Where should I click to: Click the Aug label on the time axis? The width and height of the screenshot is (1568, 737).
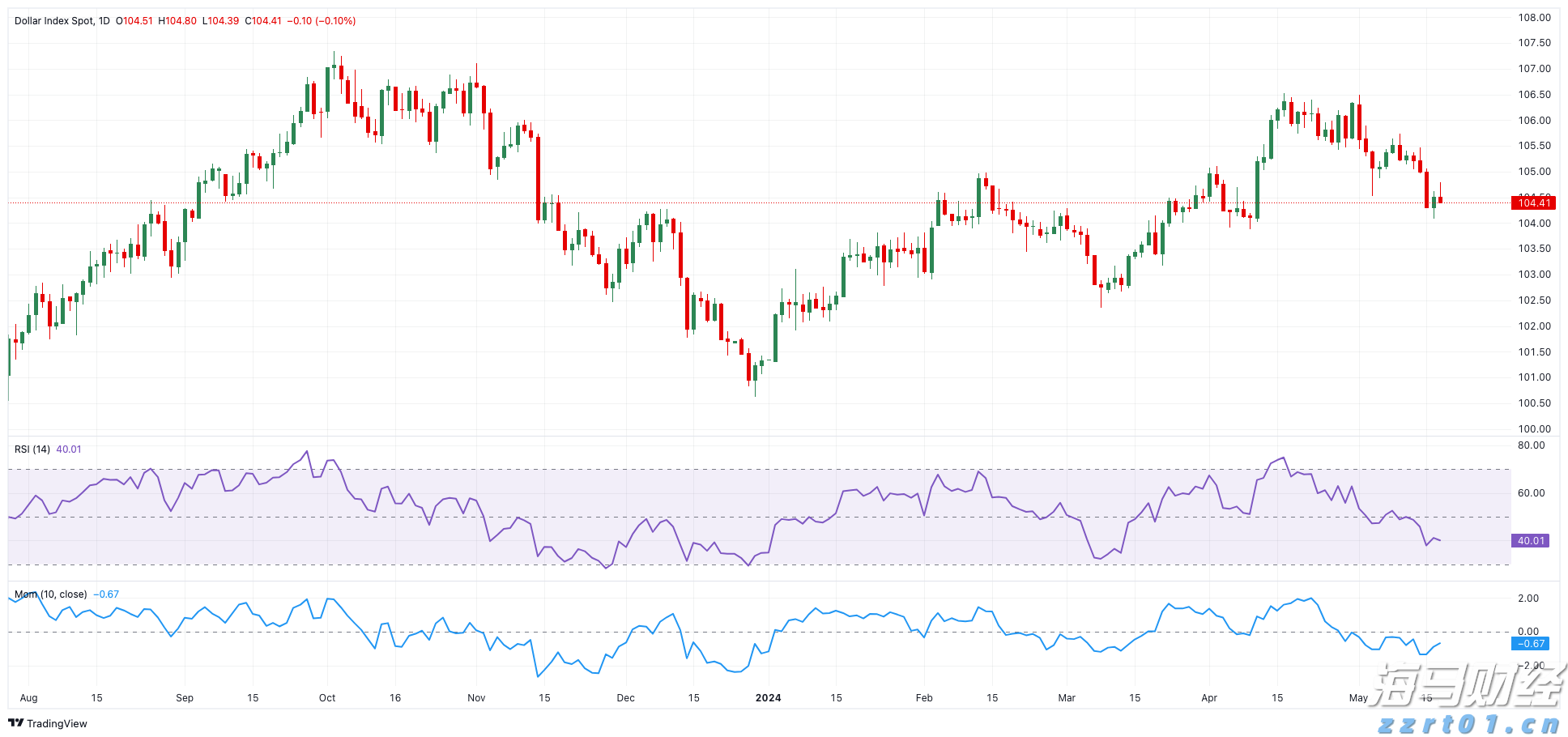tap(28, 698)
